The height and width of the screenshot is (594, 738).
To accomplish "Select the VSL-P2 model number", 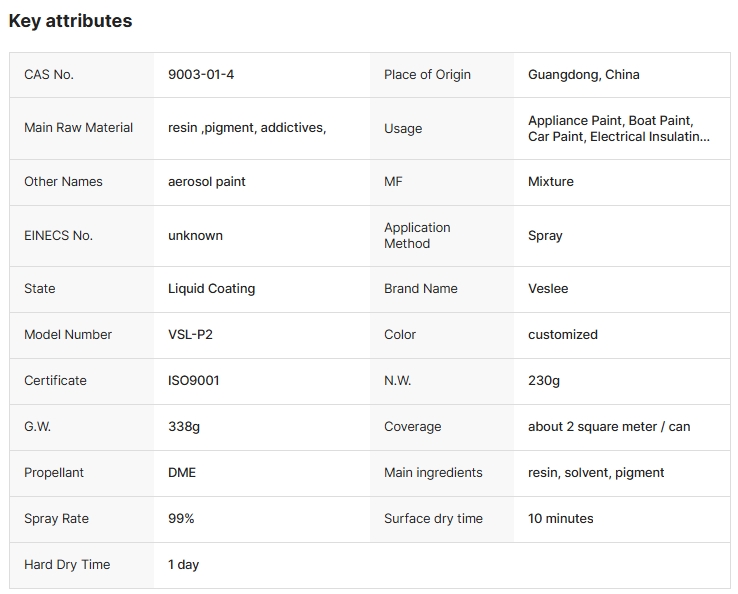I will point(190,335).
